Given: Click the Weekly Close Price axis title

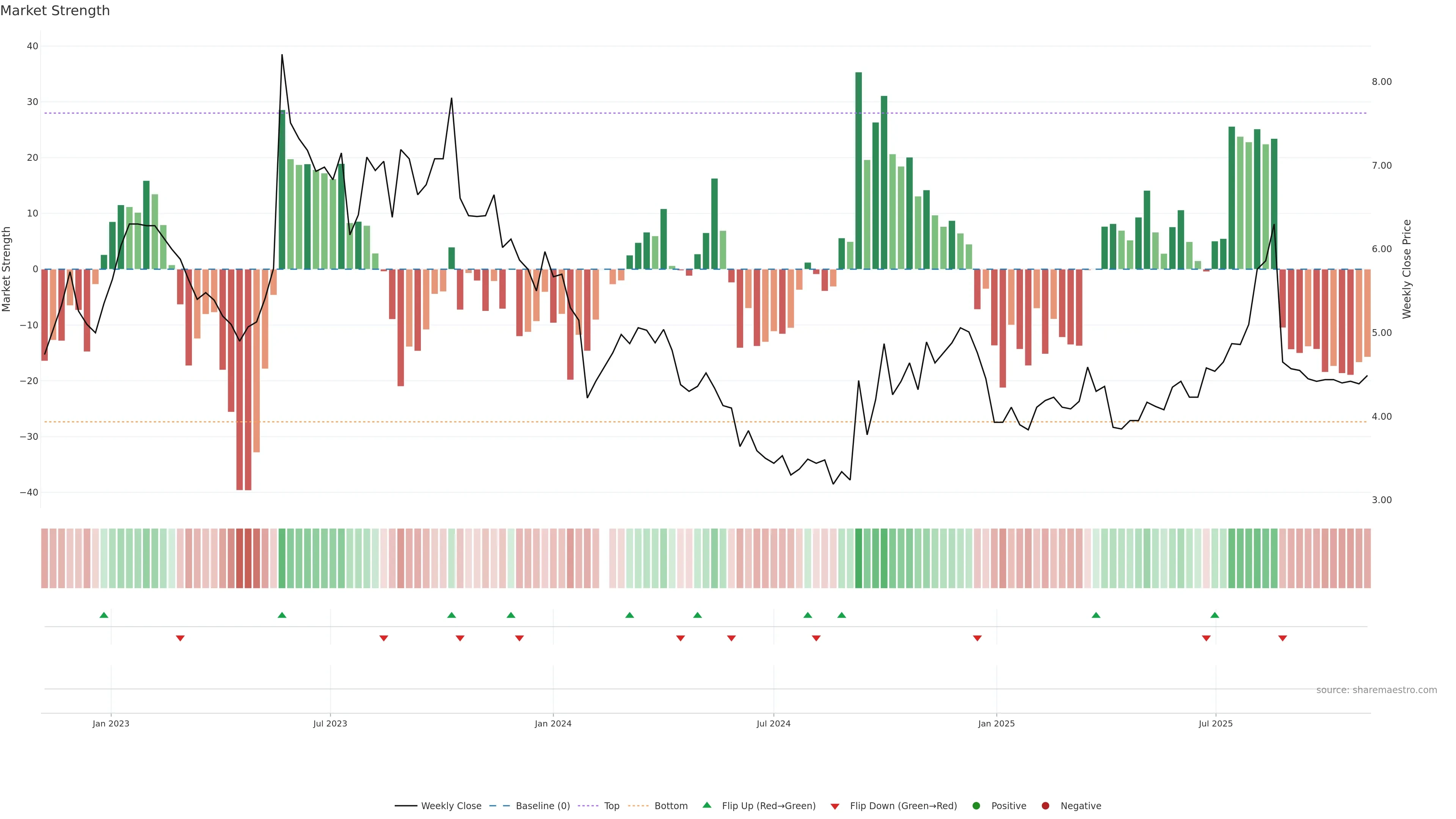Looking at the screenshot, I should [1407, 269].
